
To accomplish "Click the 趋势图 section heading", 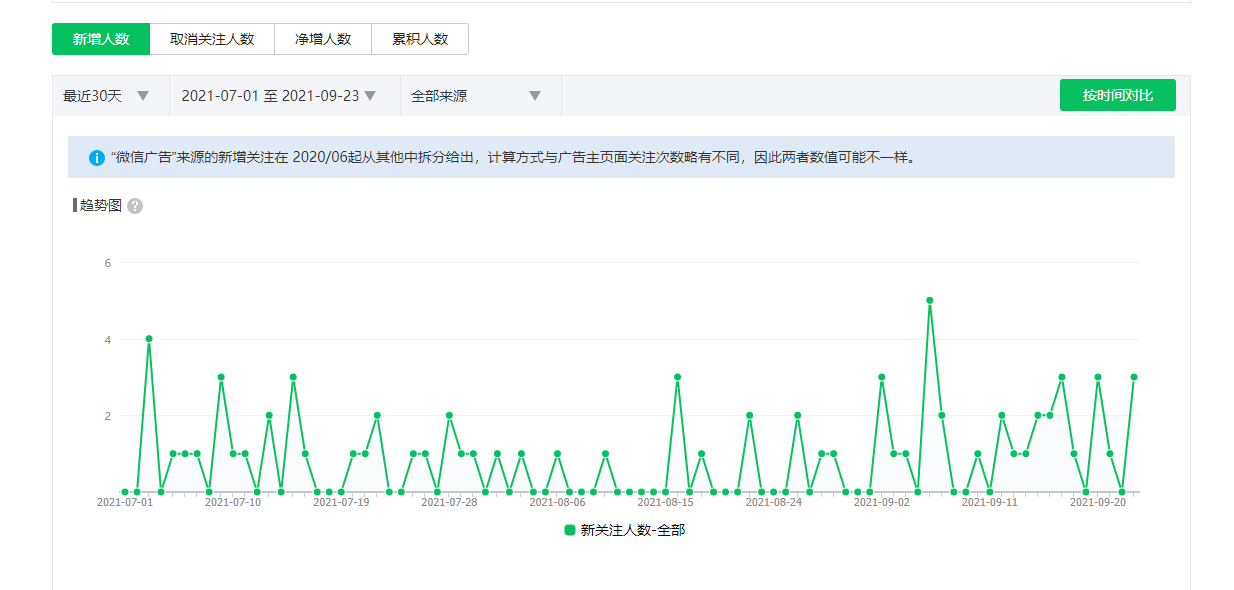I will [x=100, y=205].
